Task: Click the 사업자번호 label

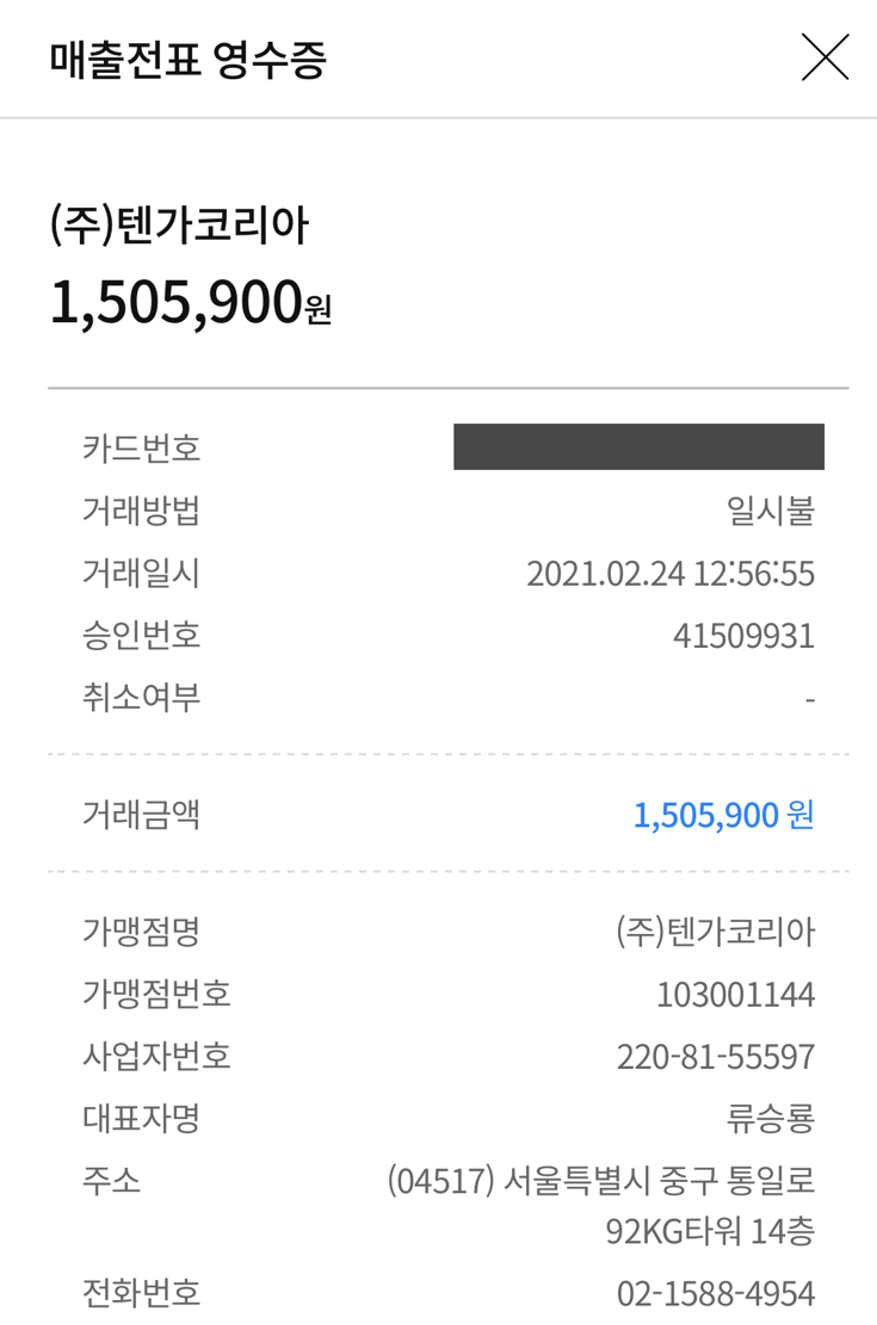Action: coord(156,1056)
